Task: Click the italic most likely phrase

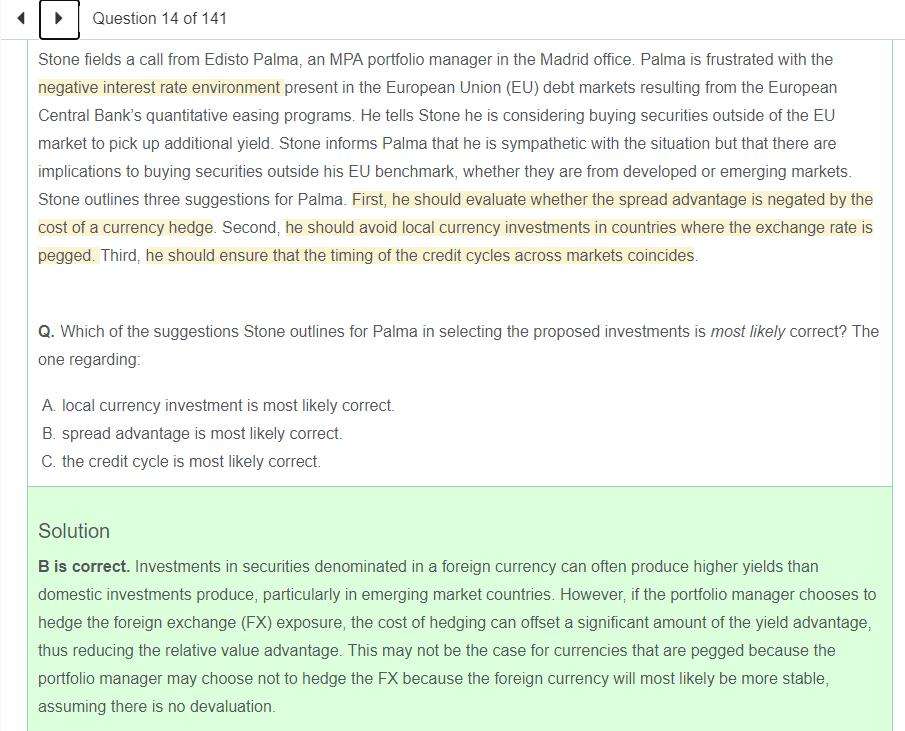Action: [747, 332]
